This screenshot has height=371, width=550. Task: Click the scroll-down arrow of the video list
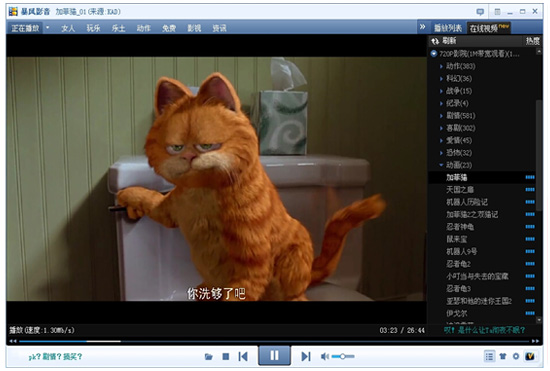(539, 319)
